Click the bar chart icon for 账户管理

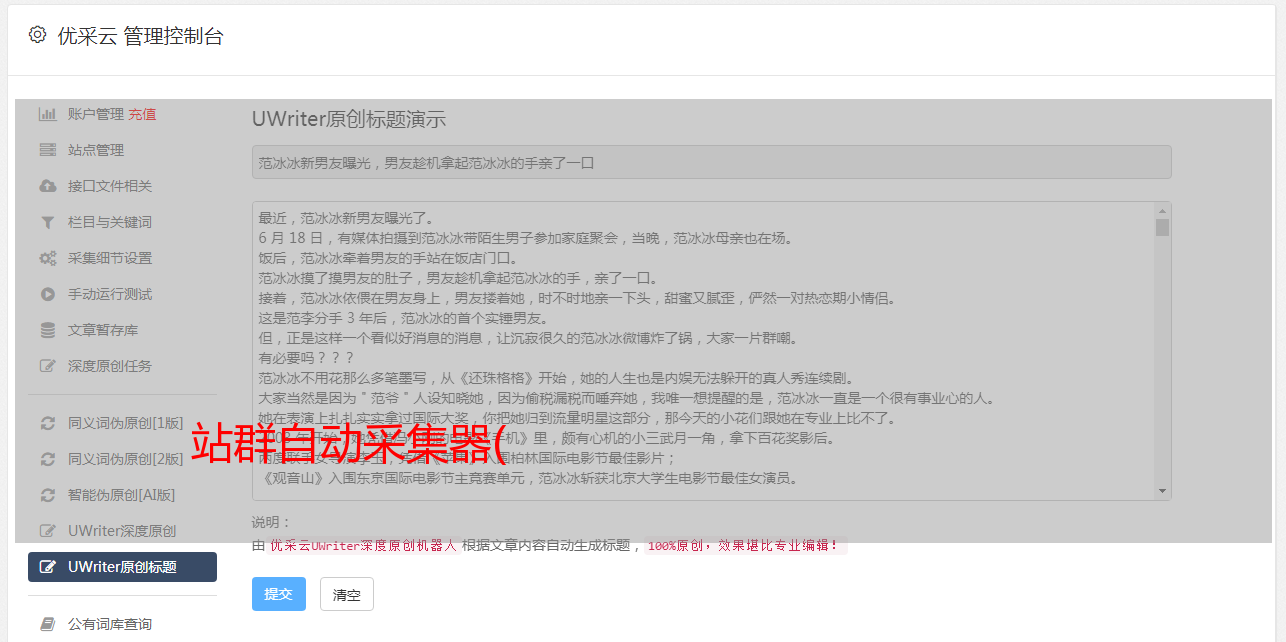point(47,114)
